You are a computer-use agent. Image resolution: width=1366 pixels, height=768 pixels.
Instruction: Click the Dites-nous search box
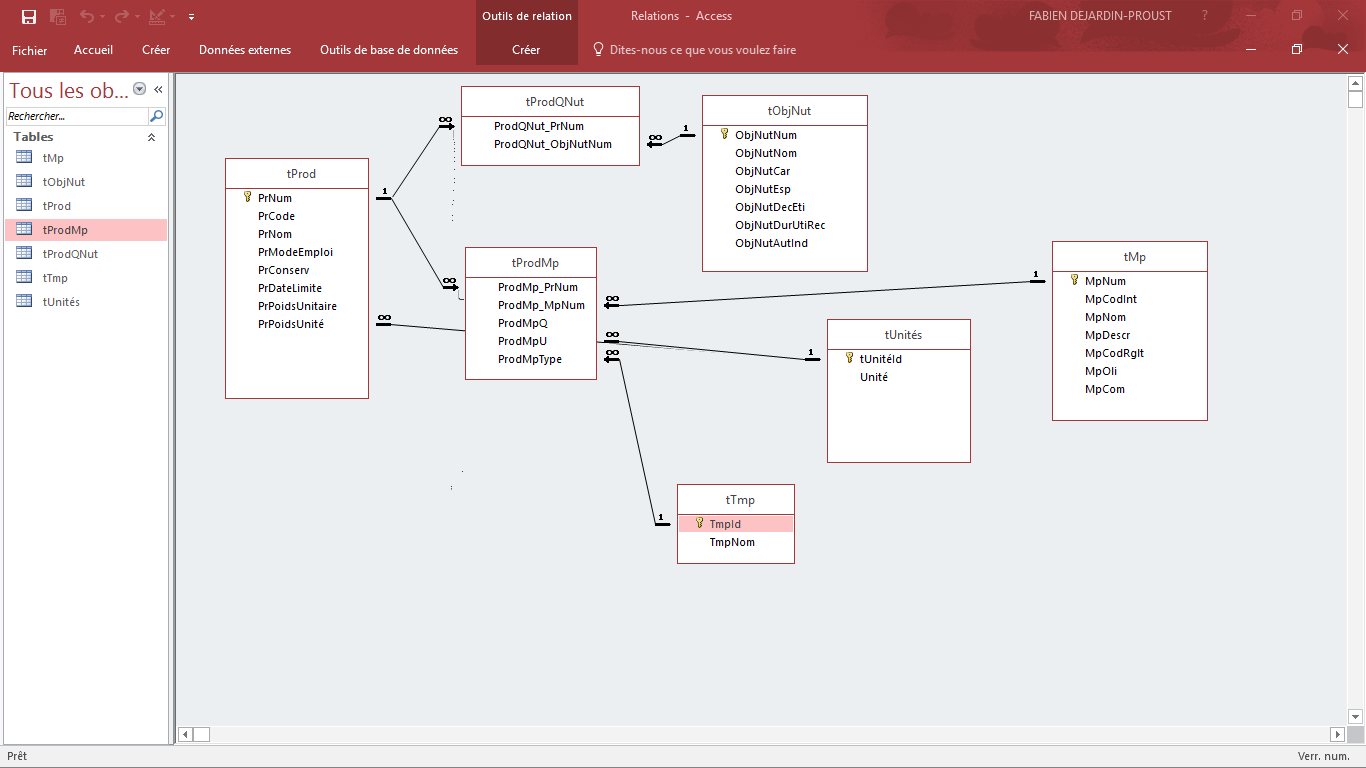point(703,50)
